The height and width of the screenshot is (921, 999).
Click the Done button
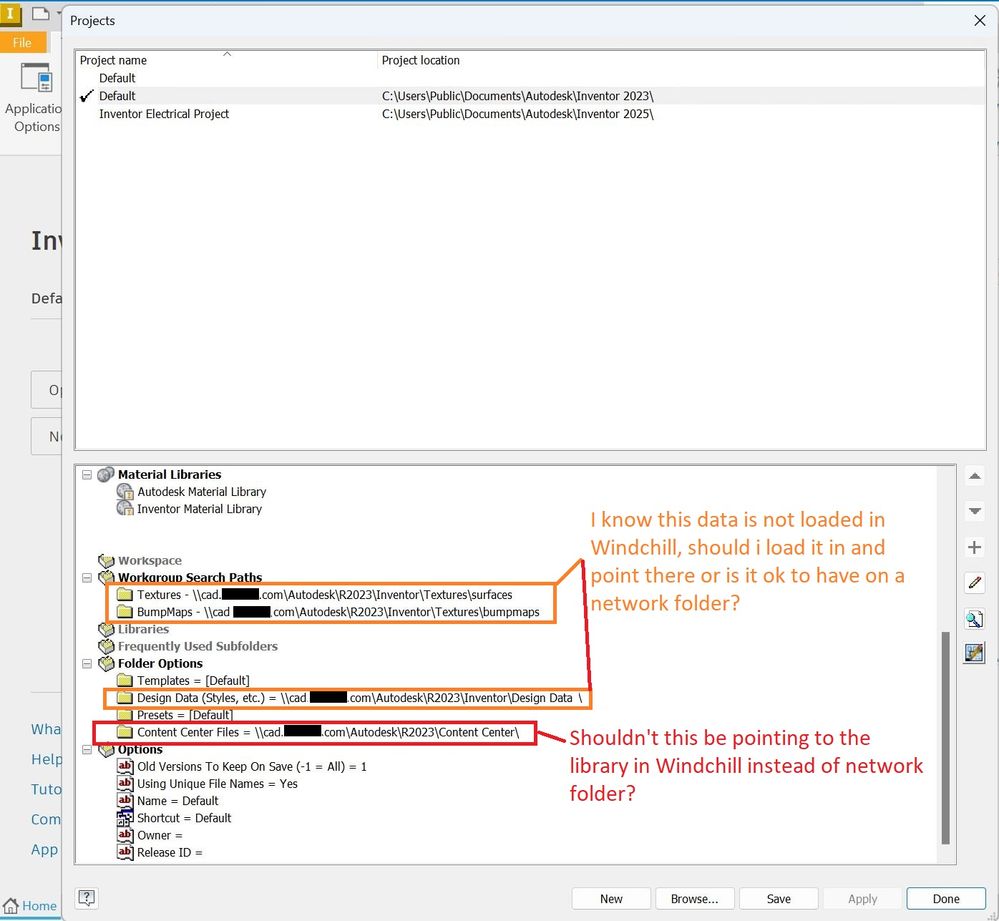946,899
